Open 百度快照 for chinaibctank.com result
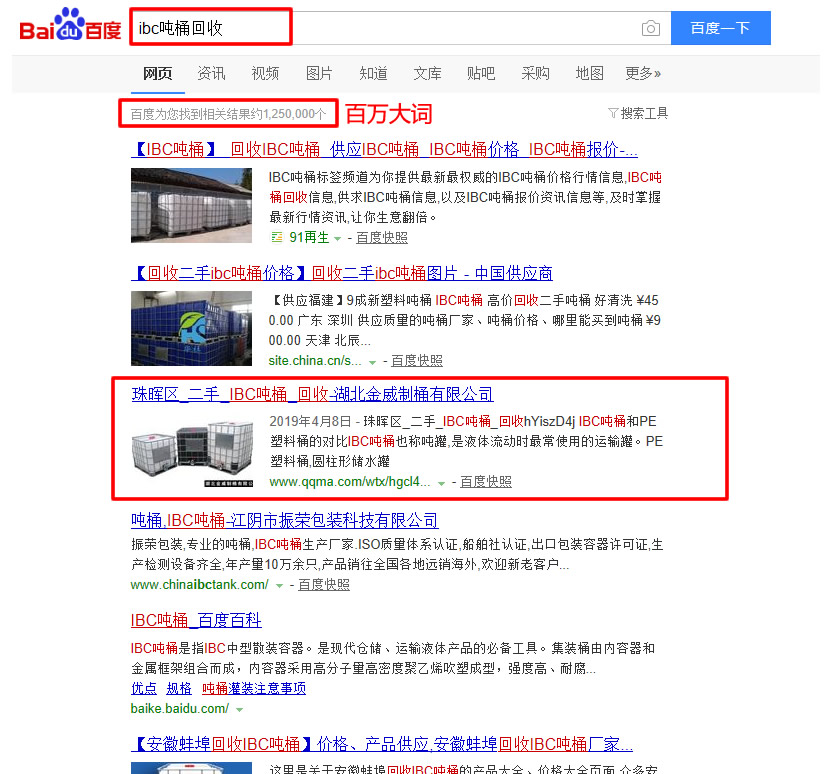Viewport: 828px width, 774px height. 324,584
